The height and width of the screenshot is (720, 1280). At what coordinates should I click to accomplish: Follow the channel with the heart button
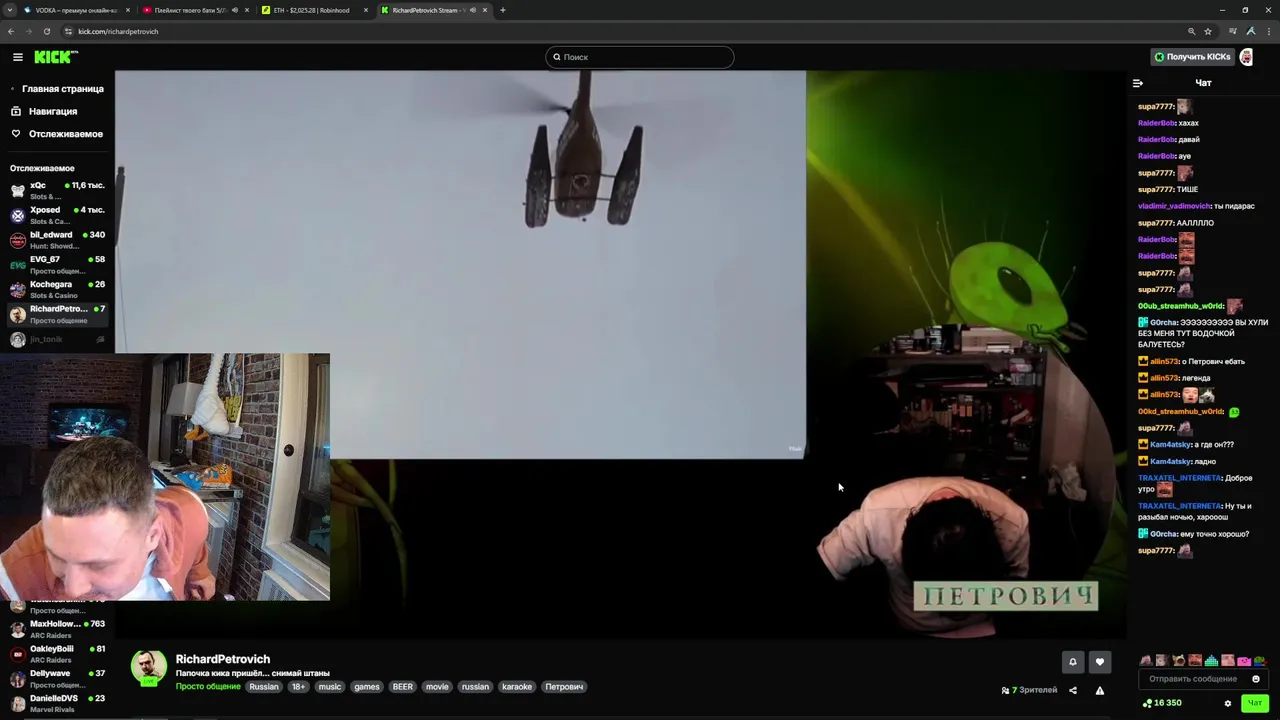click(x=1100, y=662)
